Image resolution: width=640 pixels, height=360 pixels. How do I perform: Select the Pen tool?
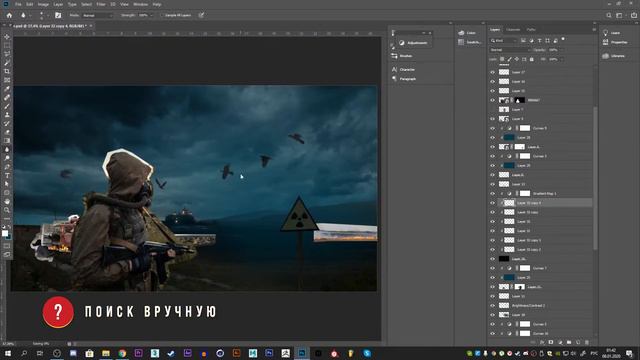(7, 167)
